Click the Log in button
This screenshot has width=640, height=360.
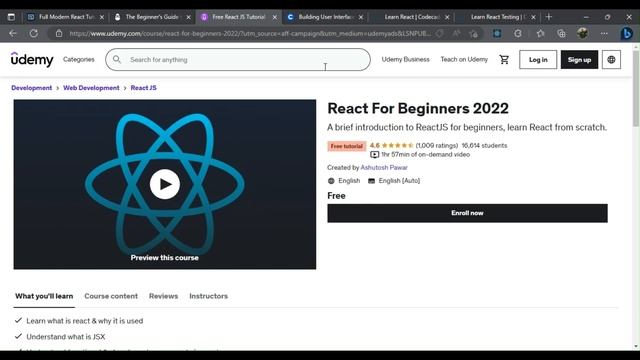point(538,60)
